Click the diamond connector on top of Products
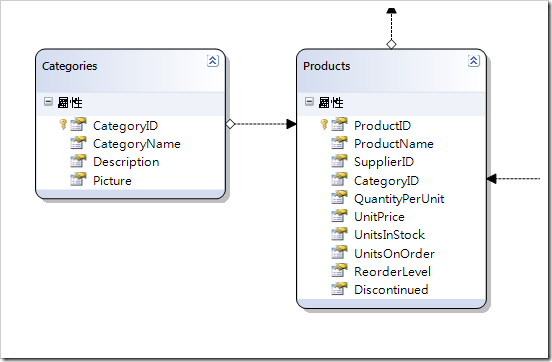Image resolution: width=552 pixels, height=362 pixels. tap(391, 44)
